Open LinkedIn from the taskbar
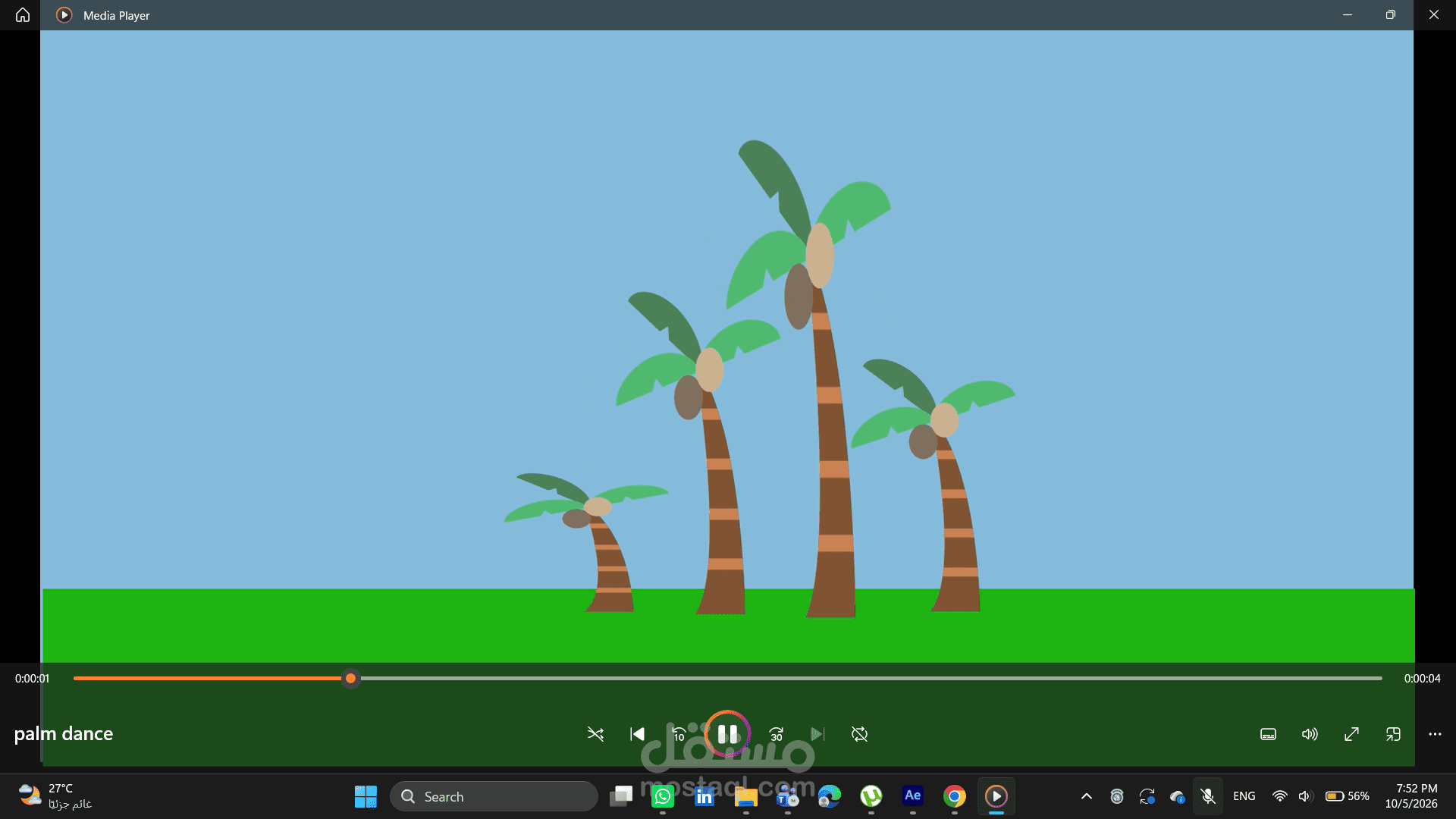Viewport: 1456px width, 819px height. click(704, 796)
